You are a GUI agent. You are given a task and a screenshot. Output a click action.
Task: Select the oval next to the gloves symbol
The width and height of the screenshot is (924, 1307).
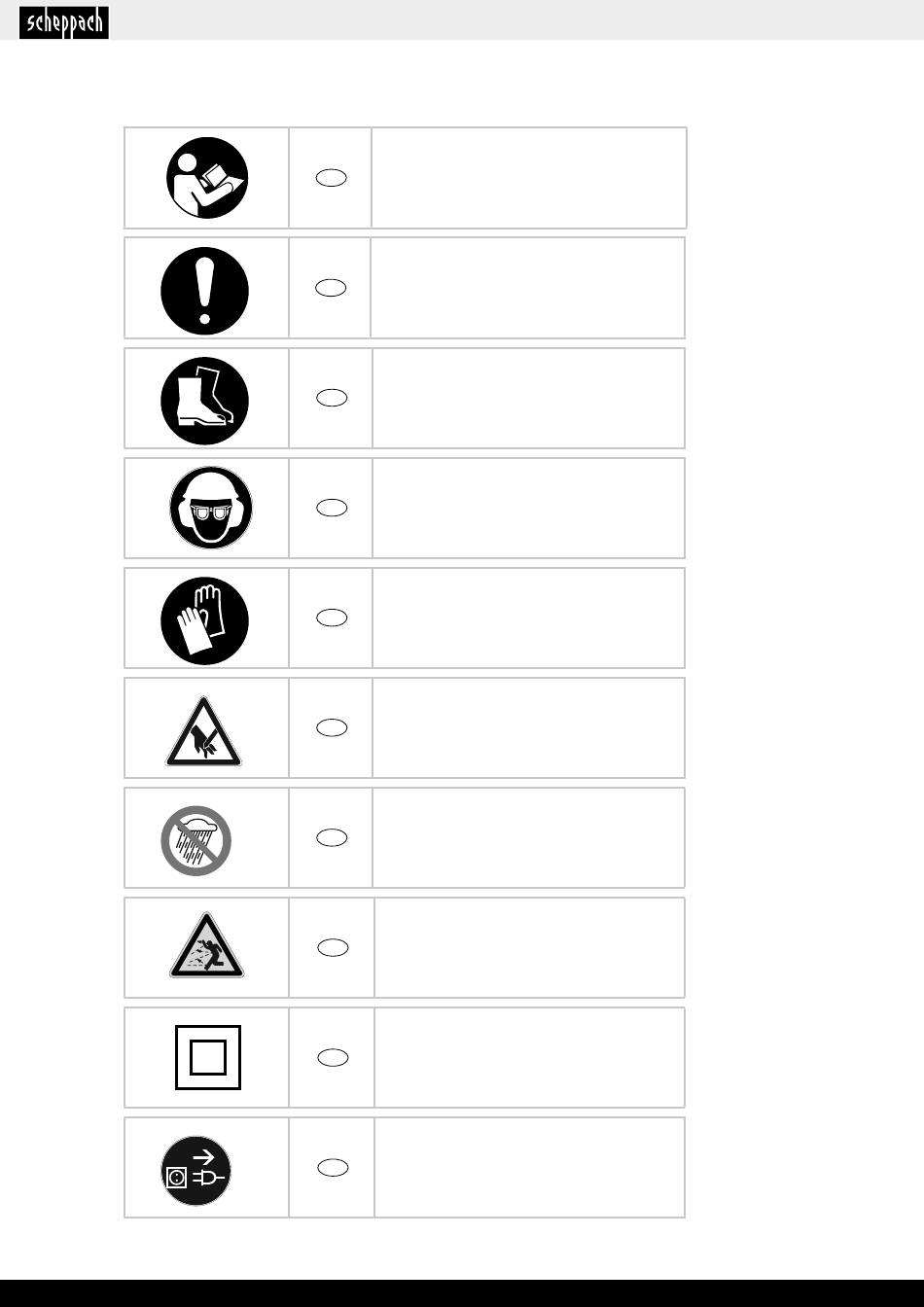pos(332,618)
